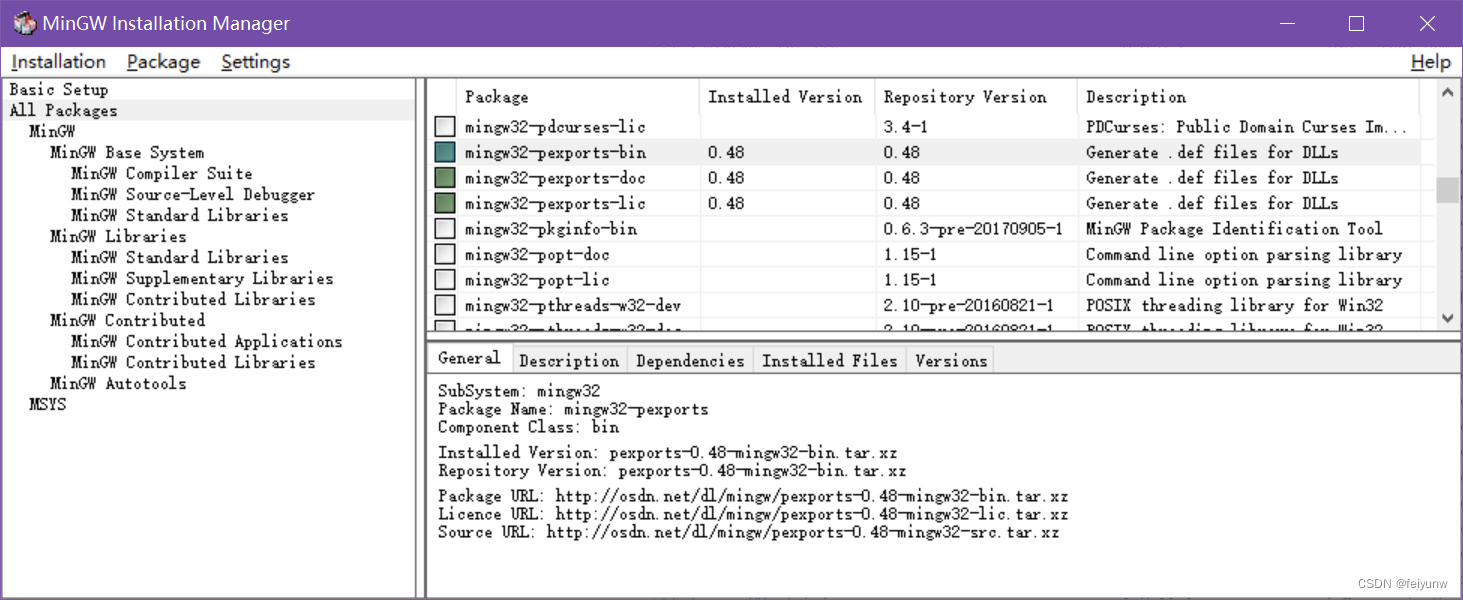Click the package list scroll up arrow
This screenshot has height=600, width=1463.
coord(1448,92)
